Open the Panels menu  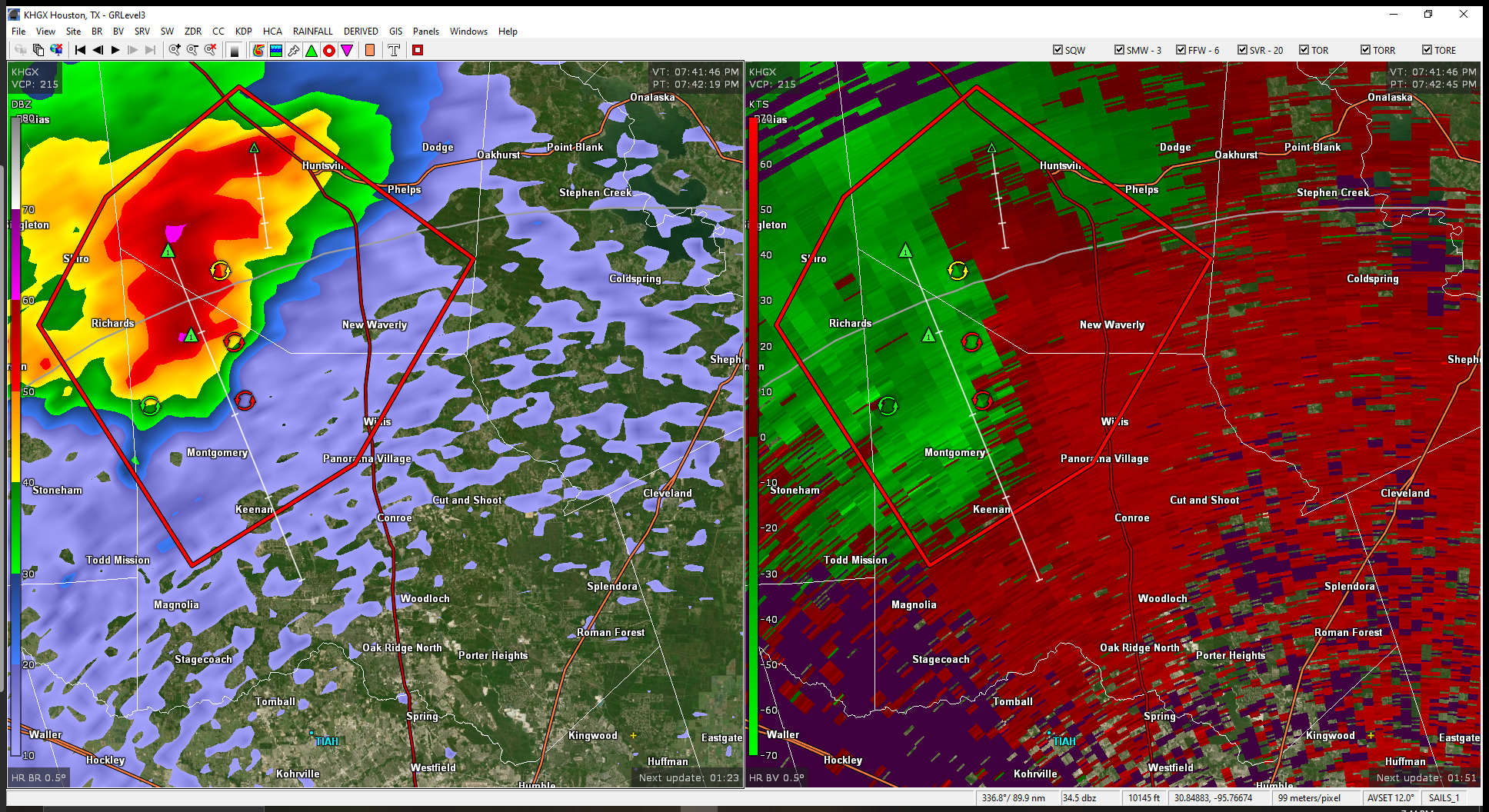pyautogui.click(x=425, y=32)
